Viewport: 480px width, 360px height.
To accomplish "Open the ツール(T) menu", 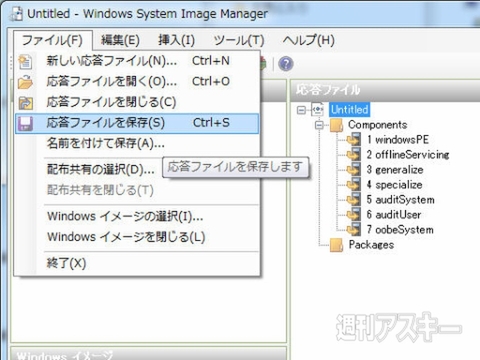I will [239, 40].
